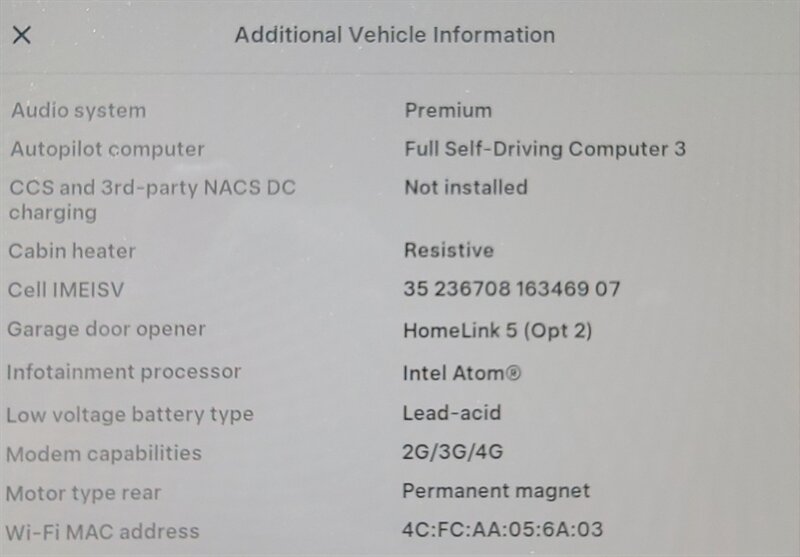
Task: Click the Premium audio value
Action: 448,111
